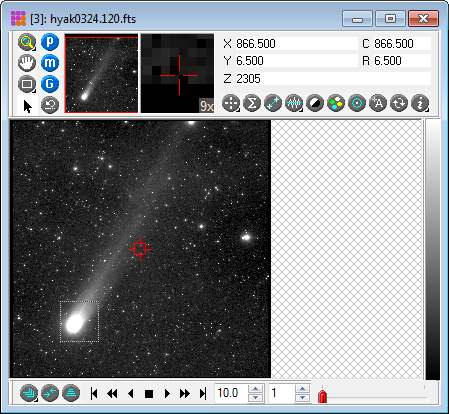Open the black-white contrast adjustment tool
This screenshot has height=414, width=449.
[315, 103]
